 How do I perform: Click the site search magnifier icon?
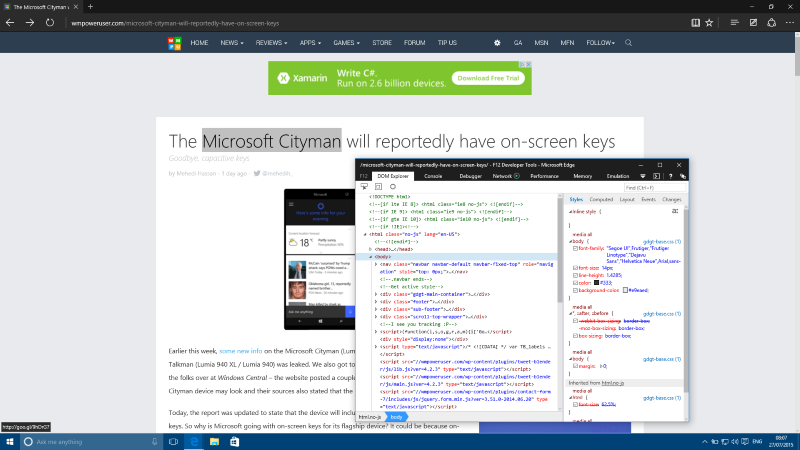click(x=629, y=43)
